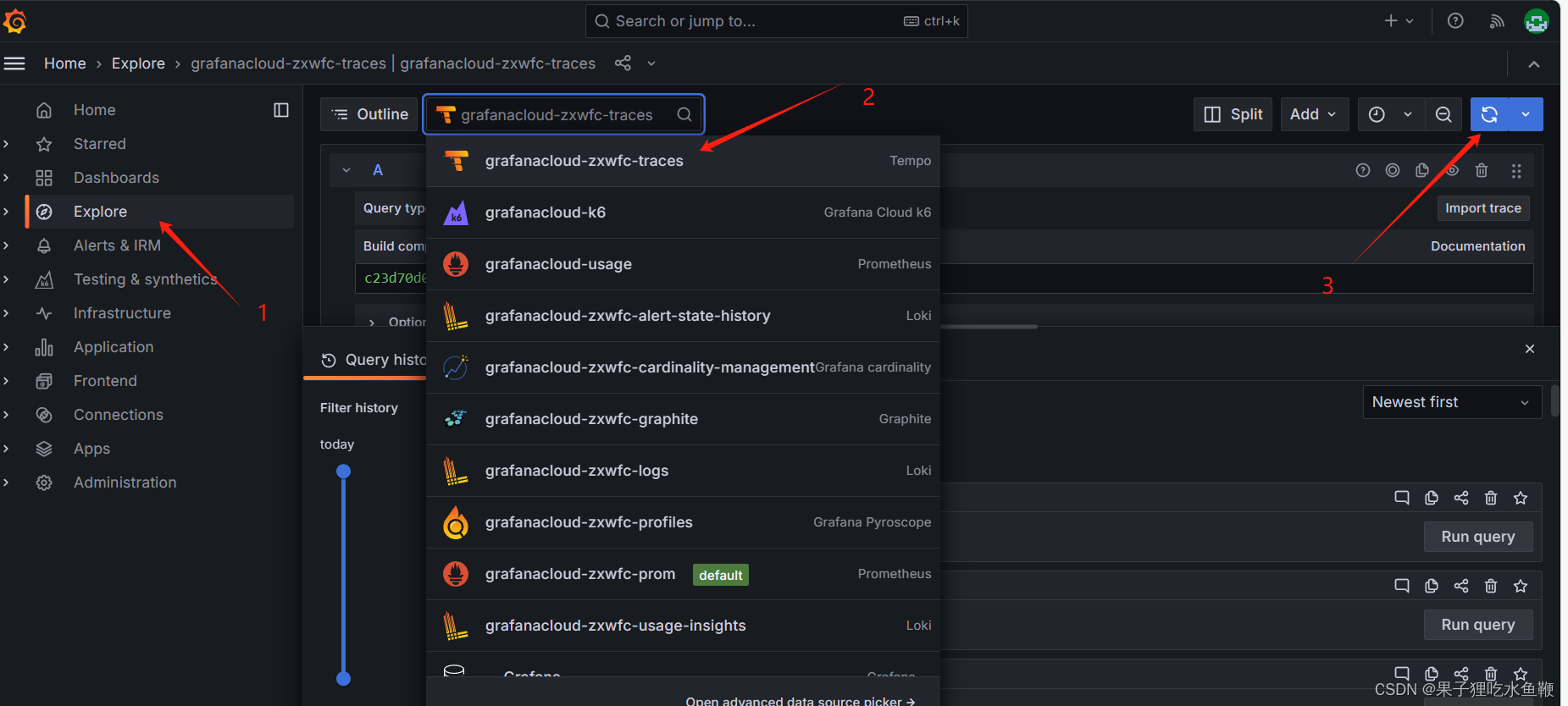
Task: Select grafanacloud-k6 data source
Action: pos(683,212)
